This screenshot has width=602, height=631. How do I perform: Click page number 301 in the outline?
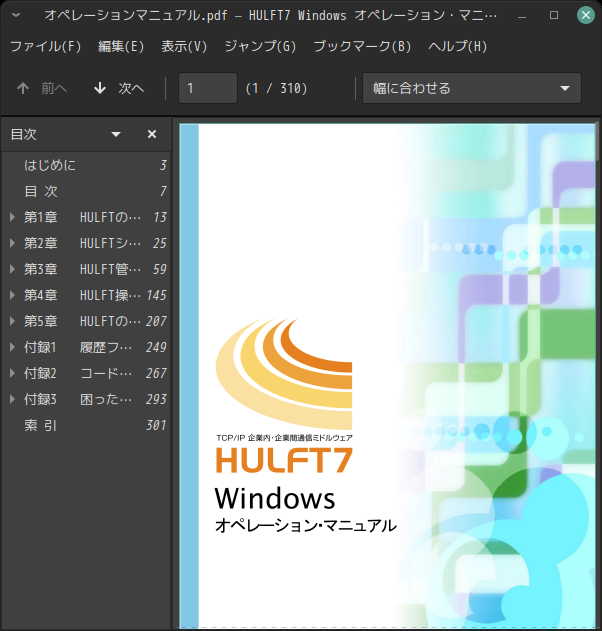pyautogui.click(x=156, y=425)
